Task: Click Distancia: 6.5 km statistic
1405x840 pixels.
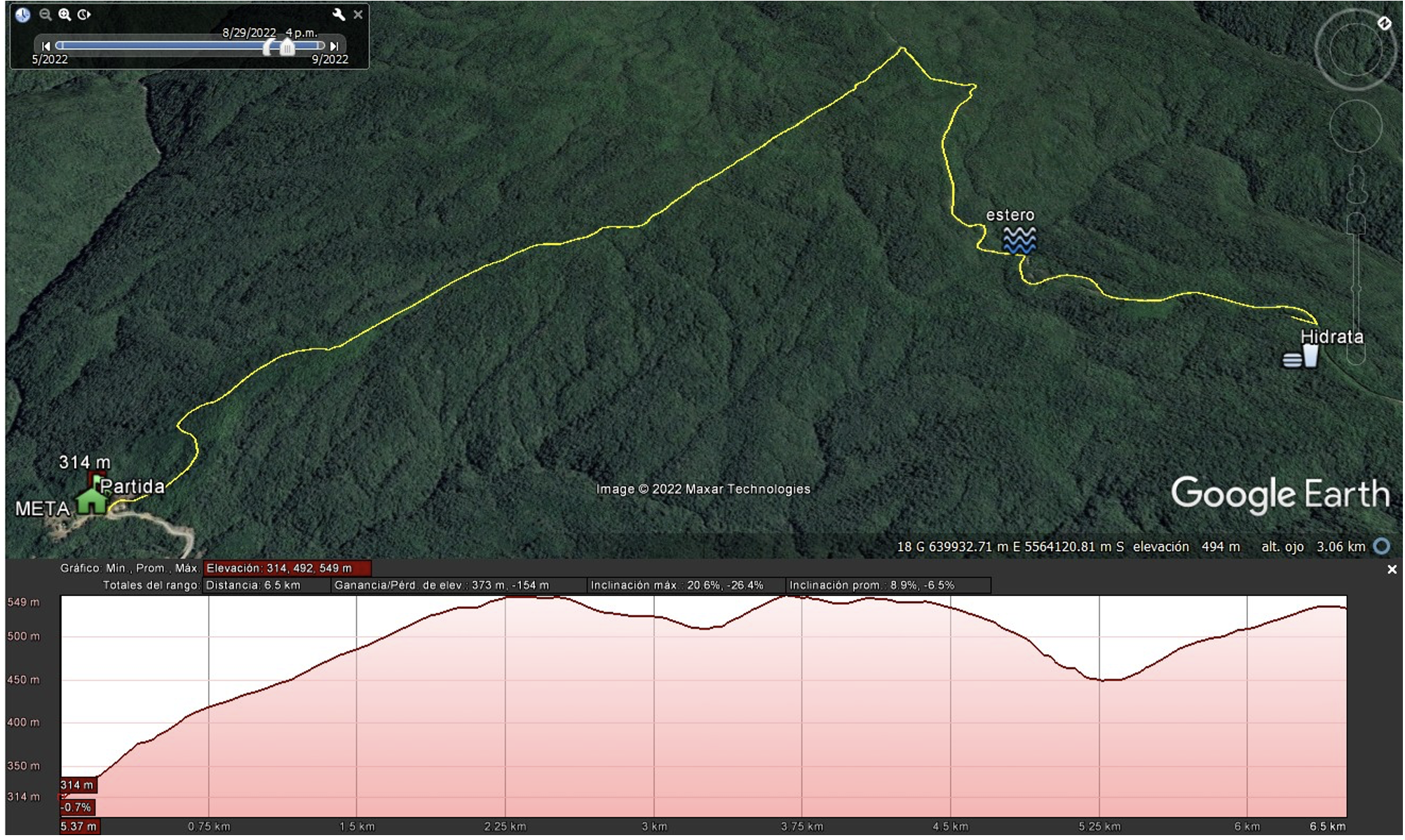Action: [x=266, y=585]
